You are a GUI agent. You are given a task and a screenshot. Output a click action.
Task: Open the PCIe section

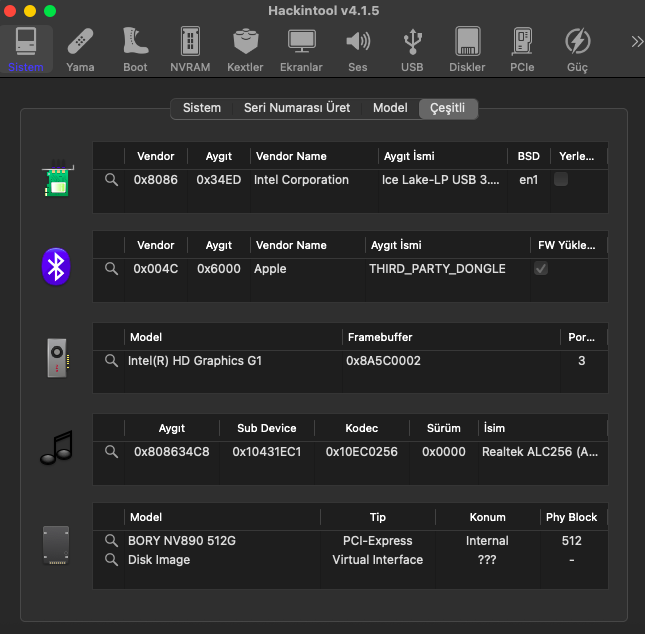(522, 49)
